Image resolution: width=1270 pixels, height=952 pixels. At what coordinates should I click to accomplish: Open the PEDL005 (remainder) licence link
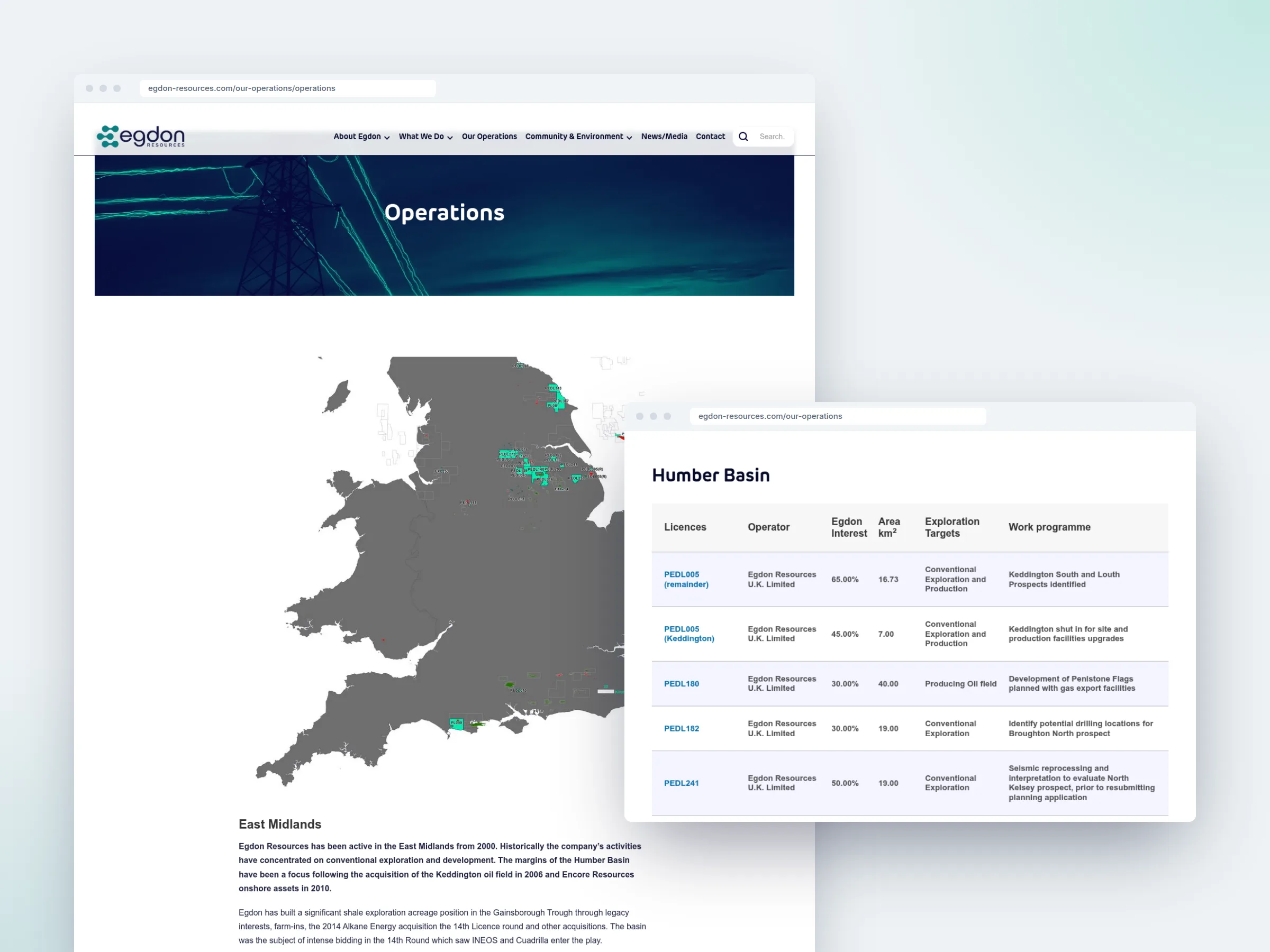coord(686,580)
